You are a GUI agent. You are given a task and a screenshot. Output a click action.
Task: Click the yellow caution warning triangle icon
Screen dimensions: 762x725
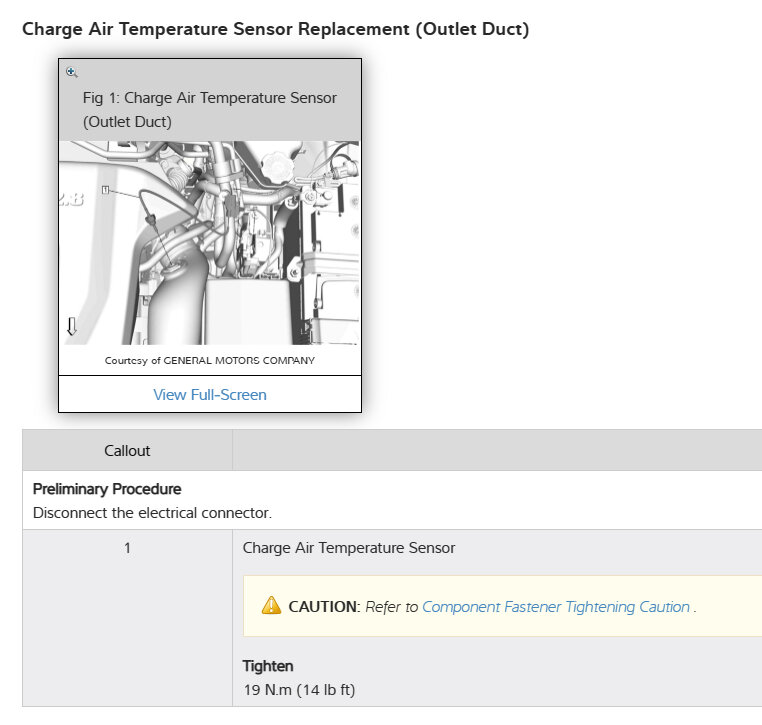click(271, 606)
